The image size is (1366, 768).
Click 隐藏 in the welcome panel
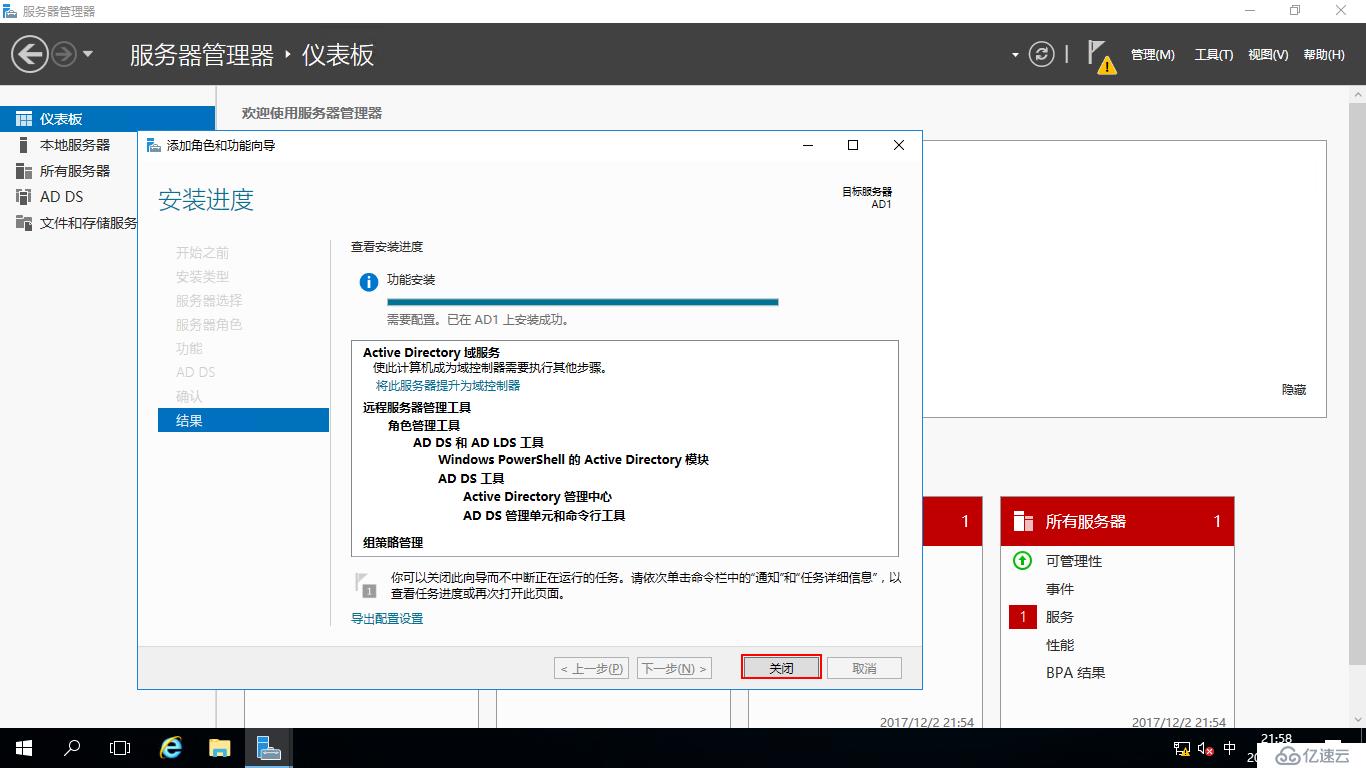tap(1294, 390)
